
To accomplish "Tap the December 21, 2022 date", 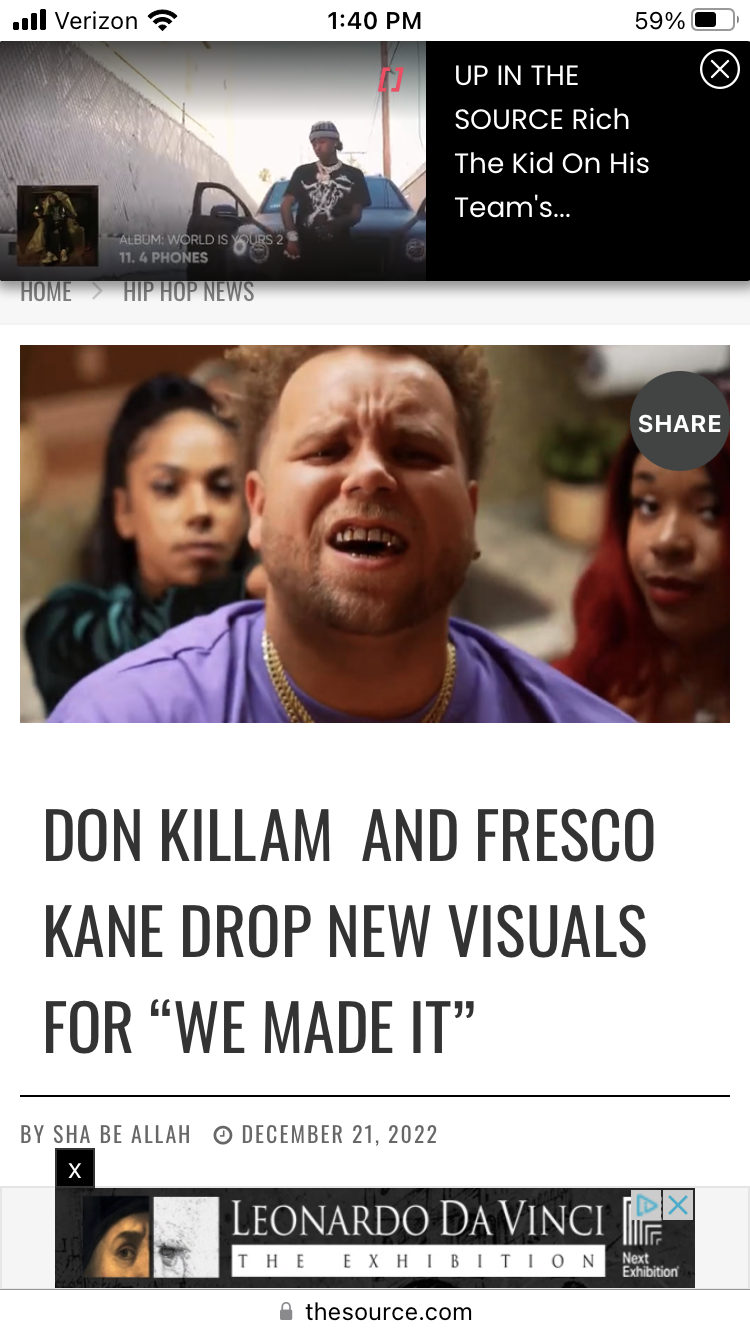I will pos(340,1134).
